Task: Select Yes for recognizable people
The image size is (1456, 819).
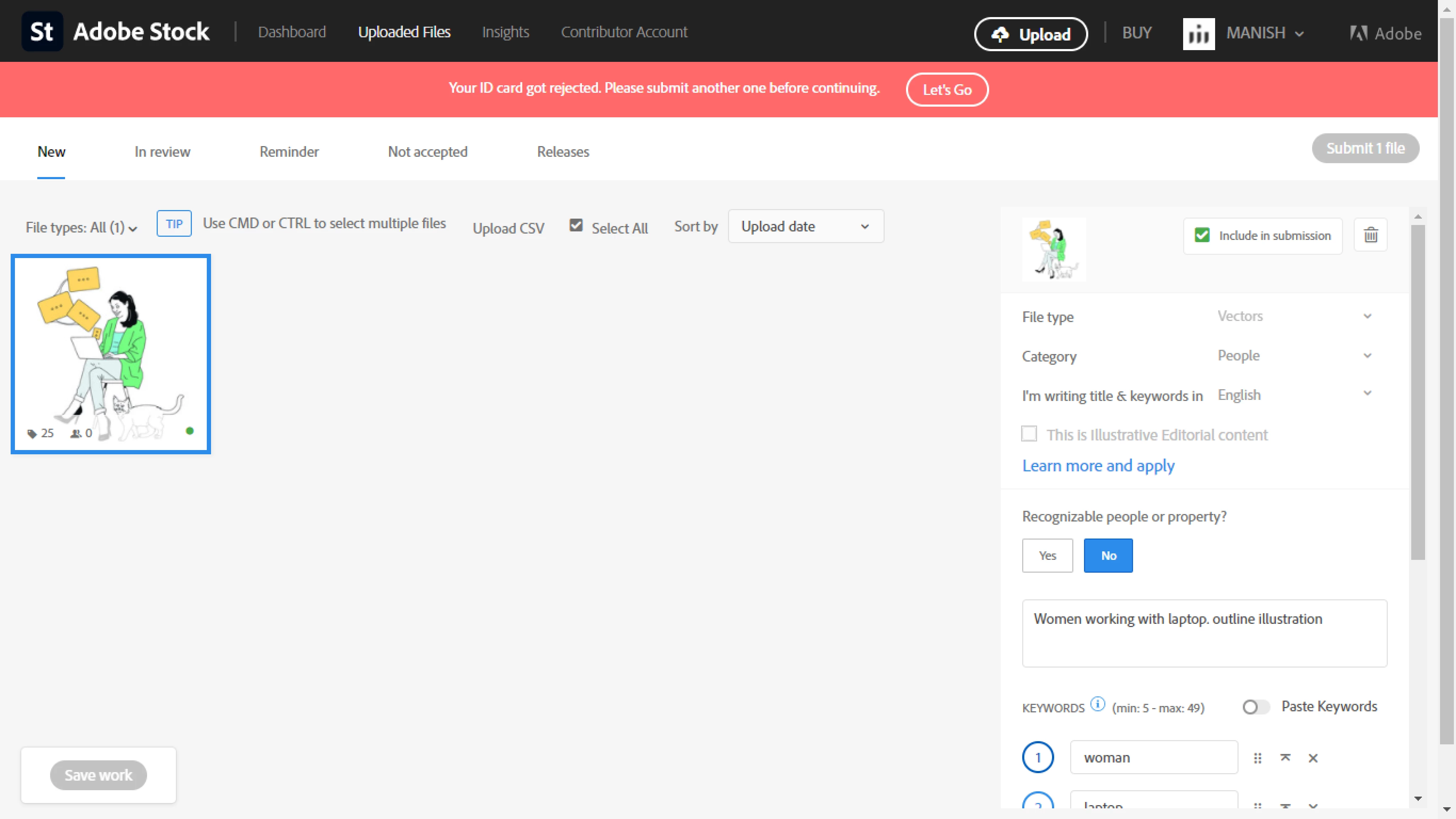Action: 1047,556
